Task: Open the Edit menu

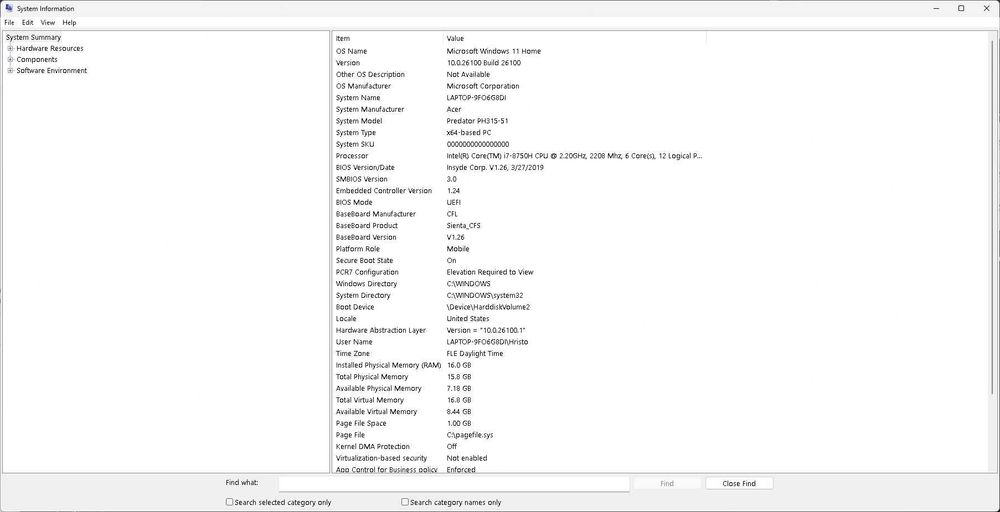Action: point(27,22)
